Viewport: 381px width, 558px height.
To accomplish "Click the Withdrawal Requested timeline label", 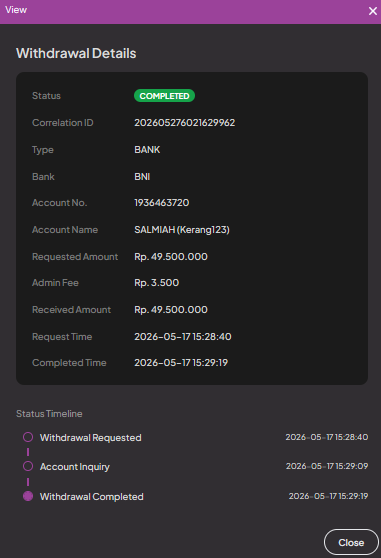I will [91, 437].
